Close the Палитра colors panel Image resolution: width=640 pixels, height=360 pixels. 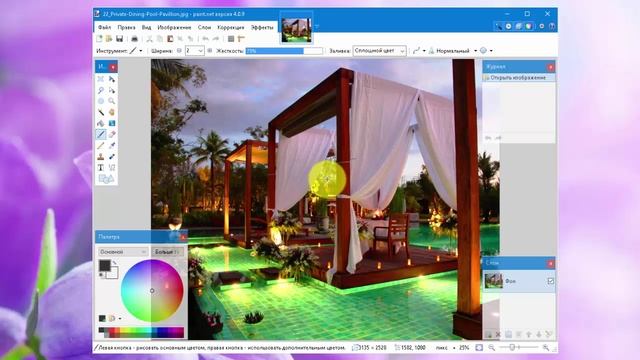pos(183,237)
